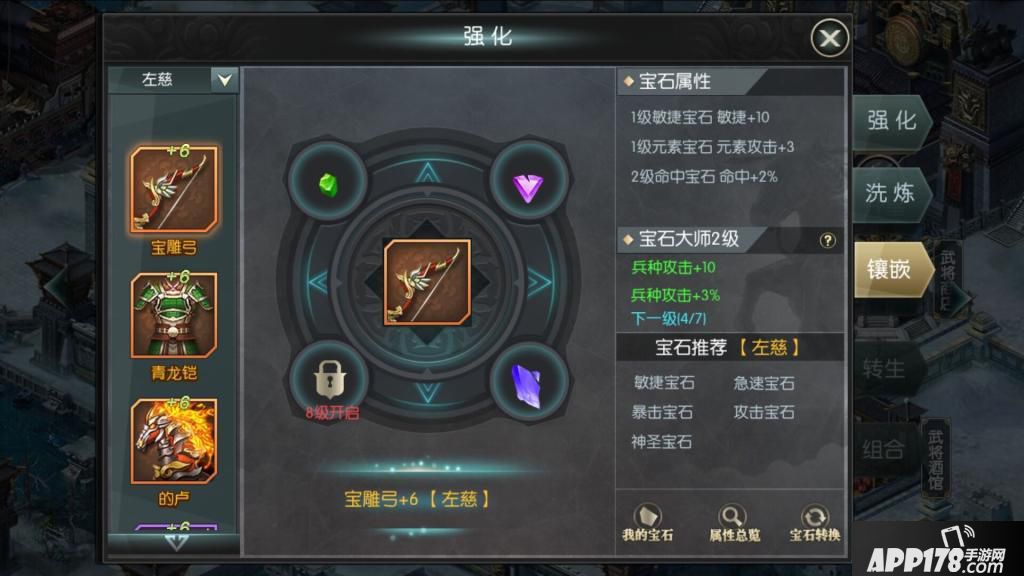Open 属性总览 magnifier icon
Screen dimensions: 1024x576
(733, 523)
